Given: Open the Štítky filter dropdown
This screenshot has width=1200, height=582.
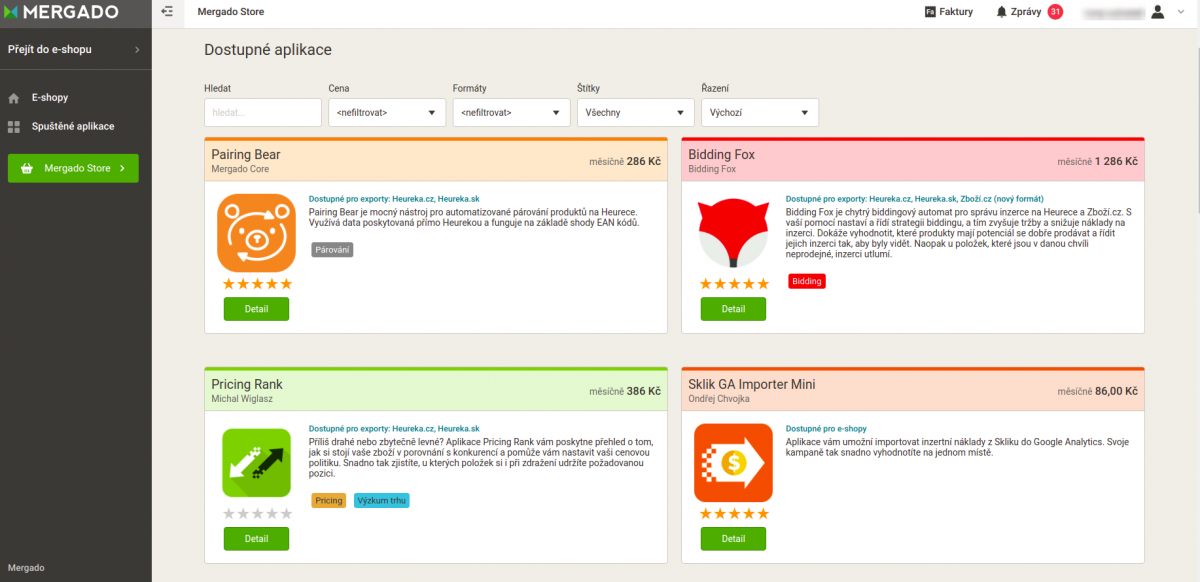Looking at the screenshot, I should 635,113.
